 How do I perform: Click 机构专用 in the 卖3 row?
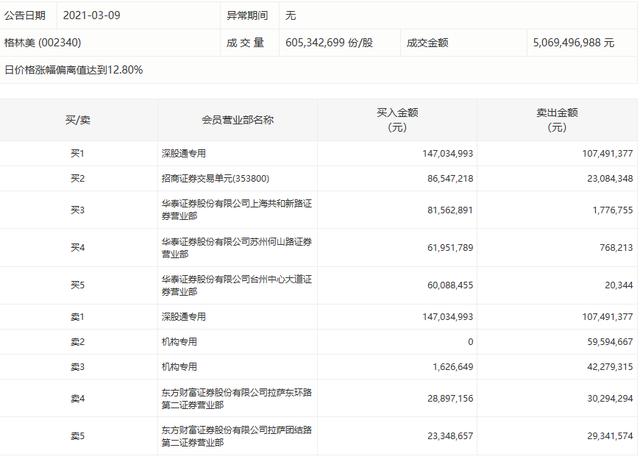179,367
